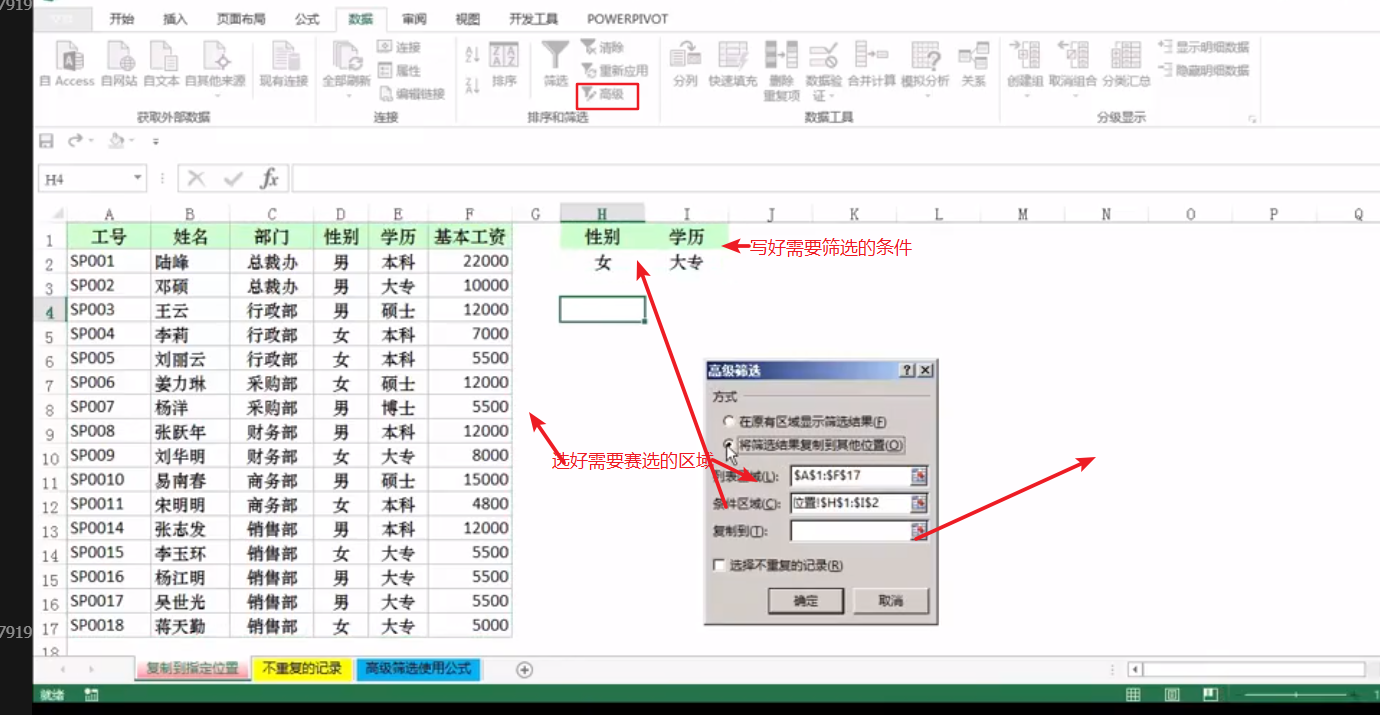Click the From Text (自文本) icon
1380x715 pixels.
[162, 64]
